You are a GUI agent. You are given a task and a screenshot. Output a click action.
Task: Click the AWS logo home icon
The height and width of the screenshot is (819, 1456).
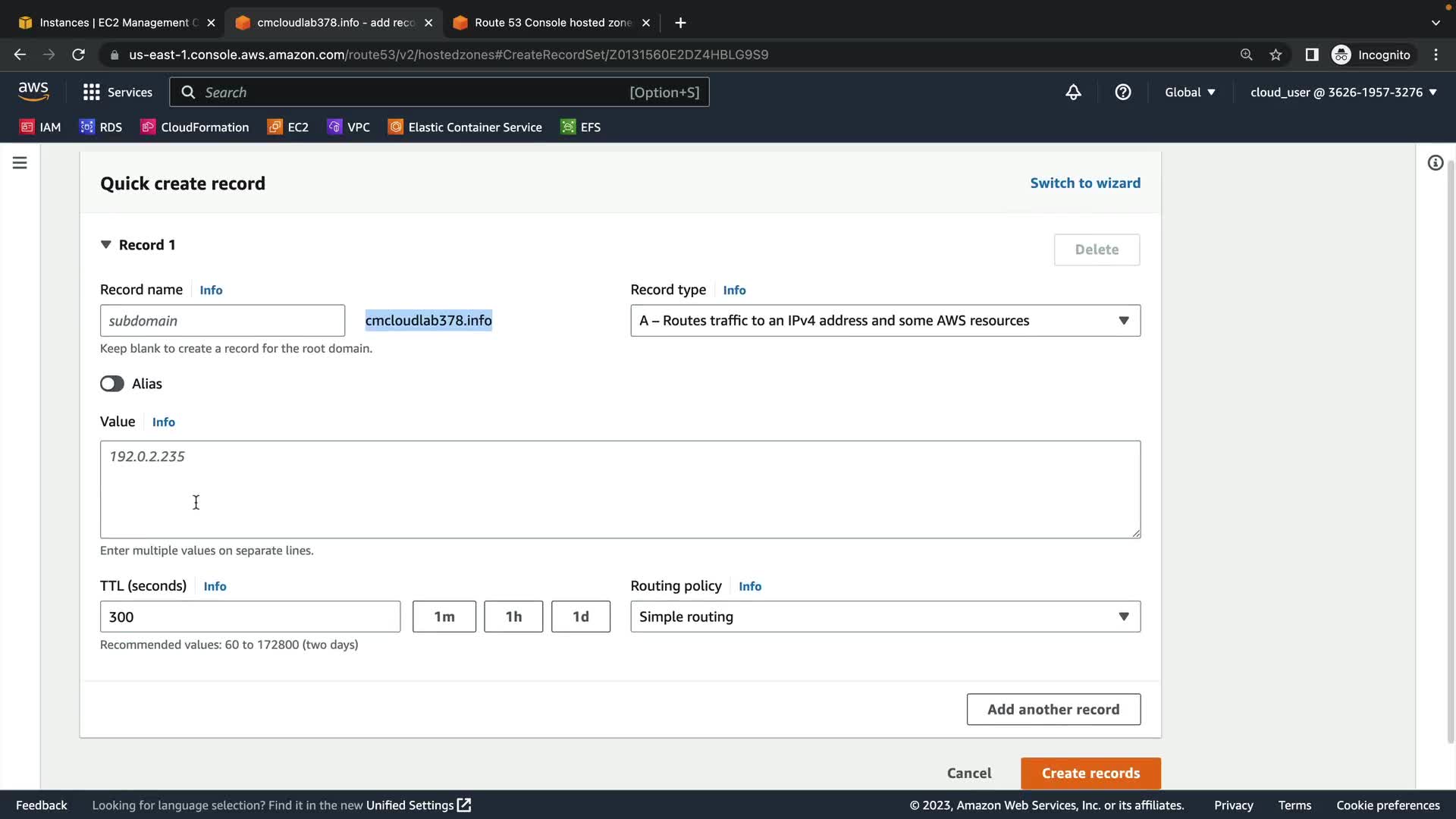click(33, 92)
